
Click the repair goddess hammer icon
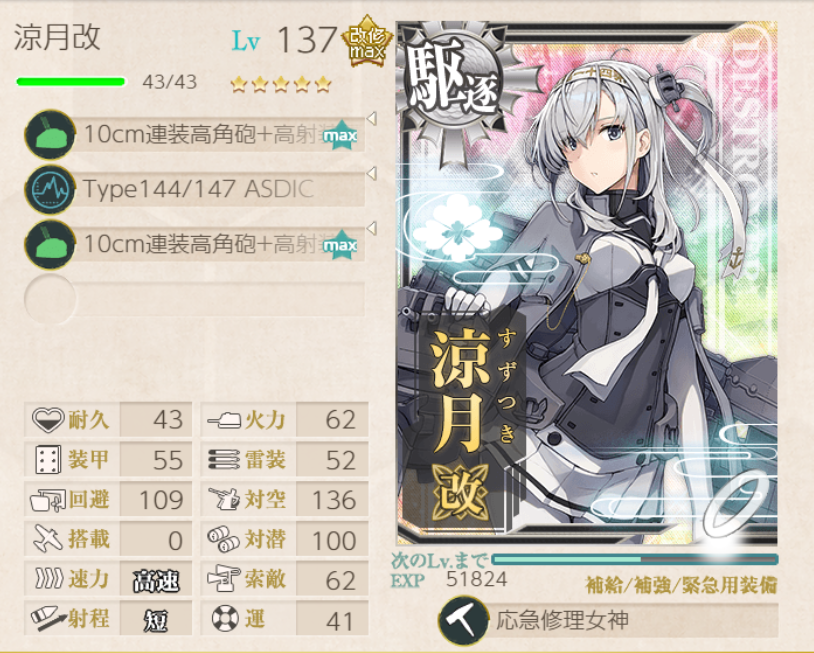click(464, 620)
